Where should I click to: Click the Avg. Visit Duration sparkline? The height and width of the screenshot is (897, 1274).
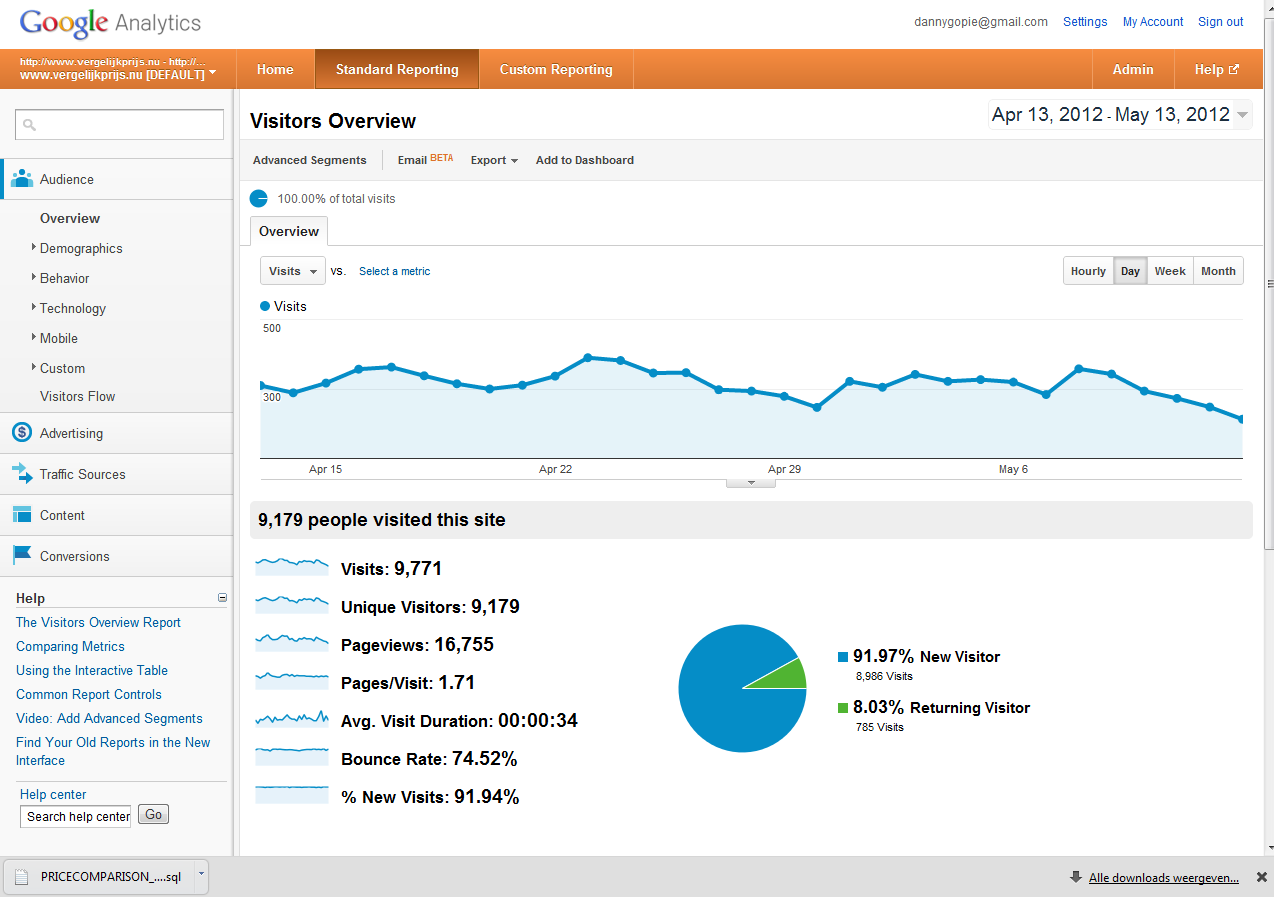(292, 719)
